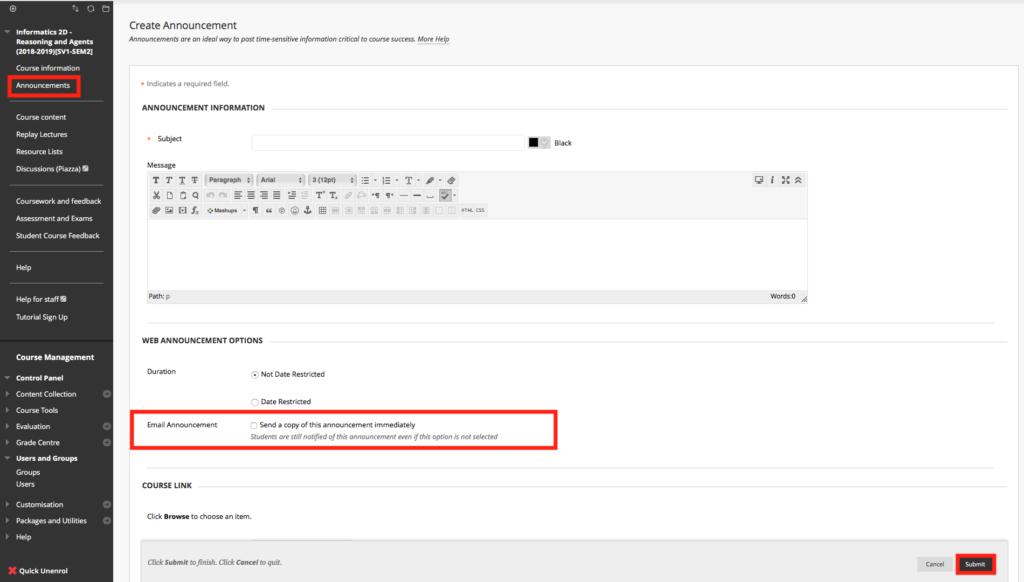This screenshot has width=1024, height=582.
Task: Align text left in editor
Action: [x=238, y=195]
